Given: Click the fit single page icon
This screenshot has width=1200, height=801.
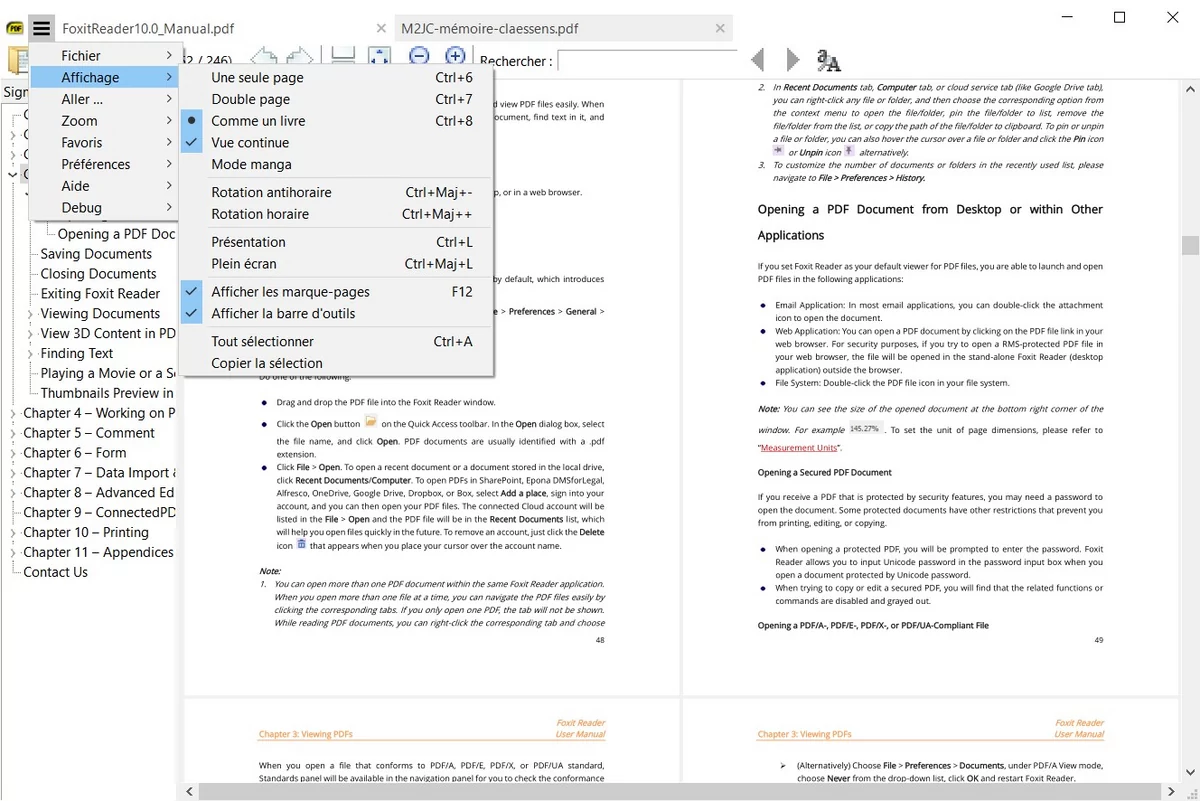Looking at the screenshot, I should (x=379, y=58).
